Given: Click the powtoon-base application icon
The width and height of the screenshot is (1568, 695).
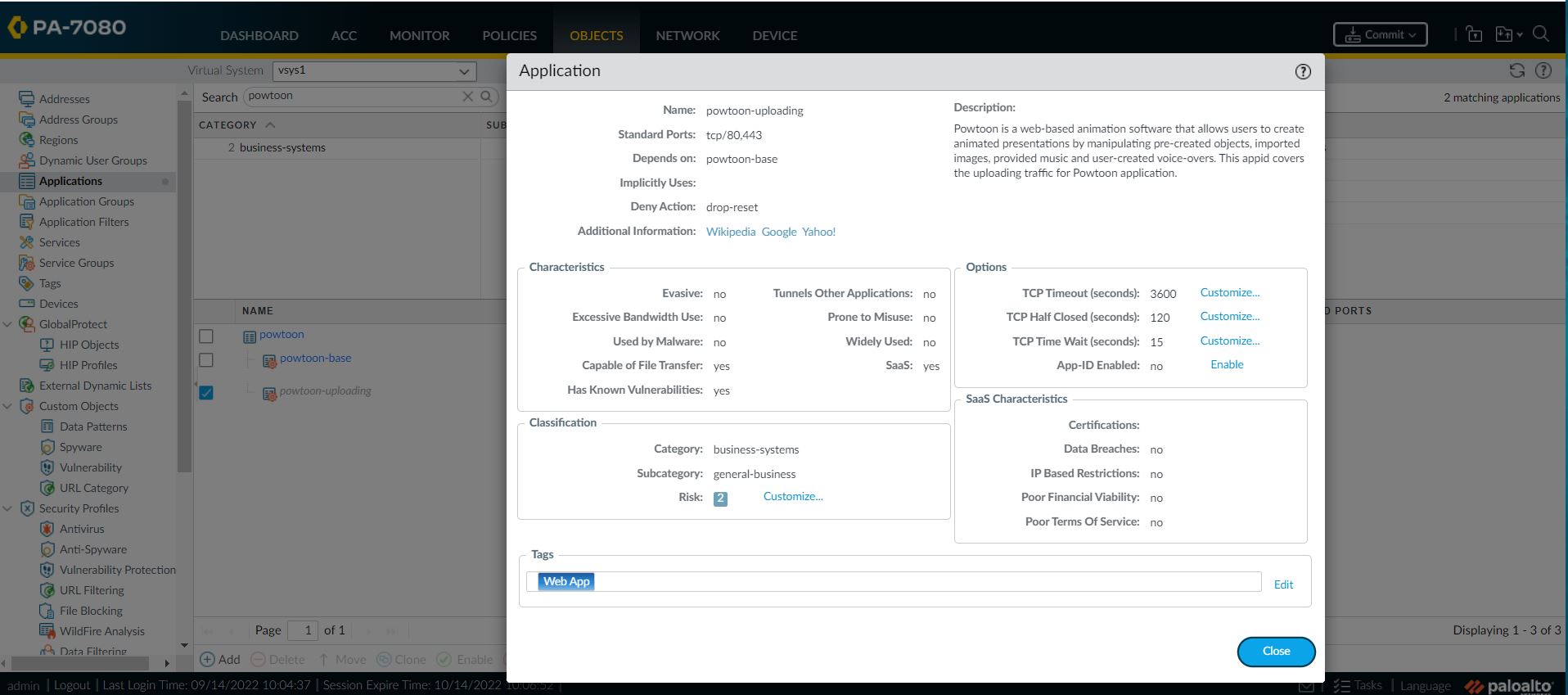Looking at the screenshot, I should point(269,361).
